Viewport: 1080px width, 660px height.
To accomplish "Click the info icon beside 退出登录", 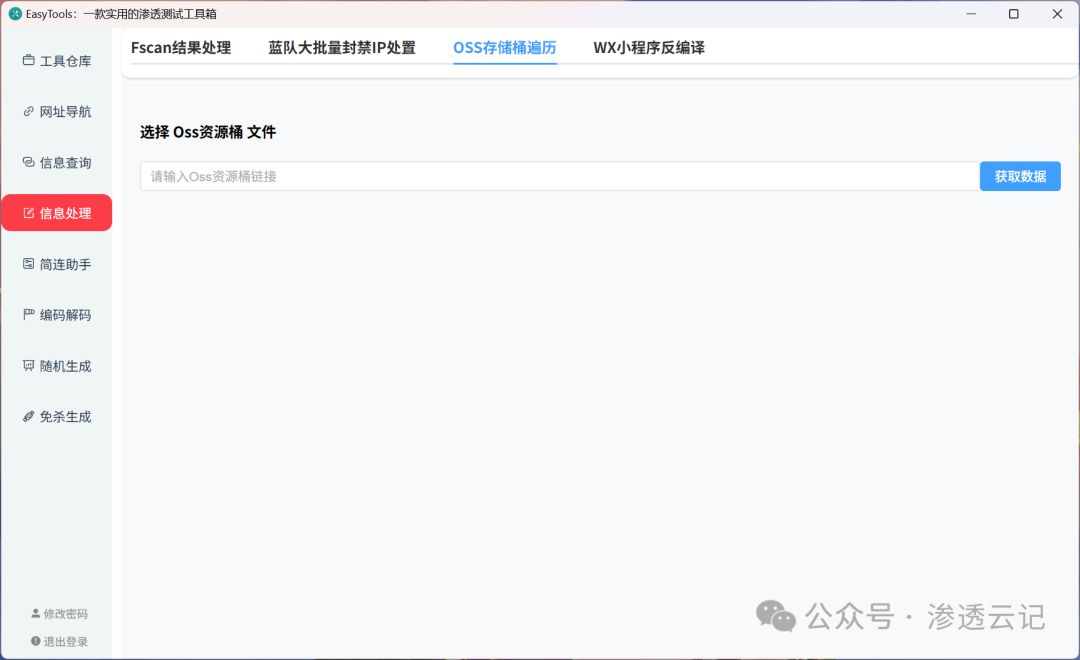I will (x=36, y=641).
